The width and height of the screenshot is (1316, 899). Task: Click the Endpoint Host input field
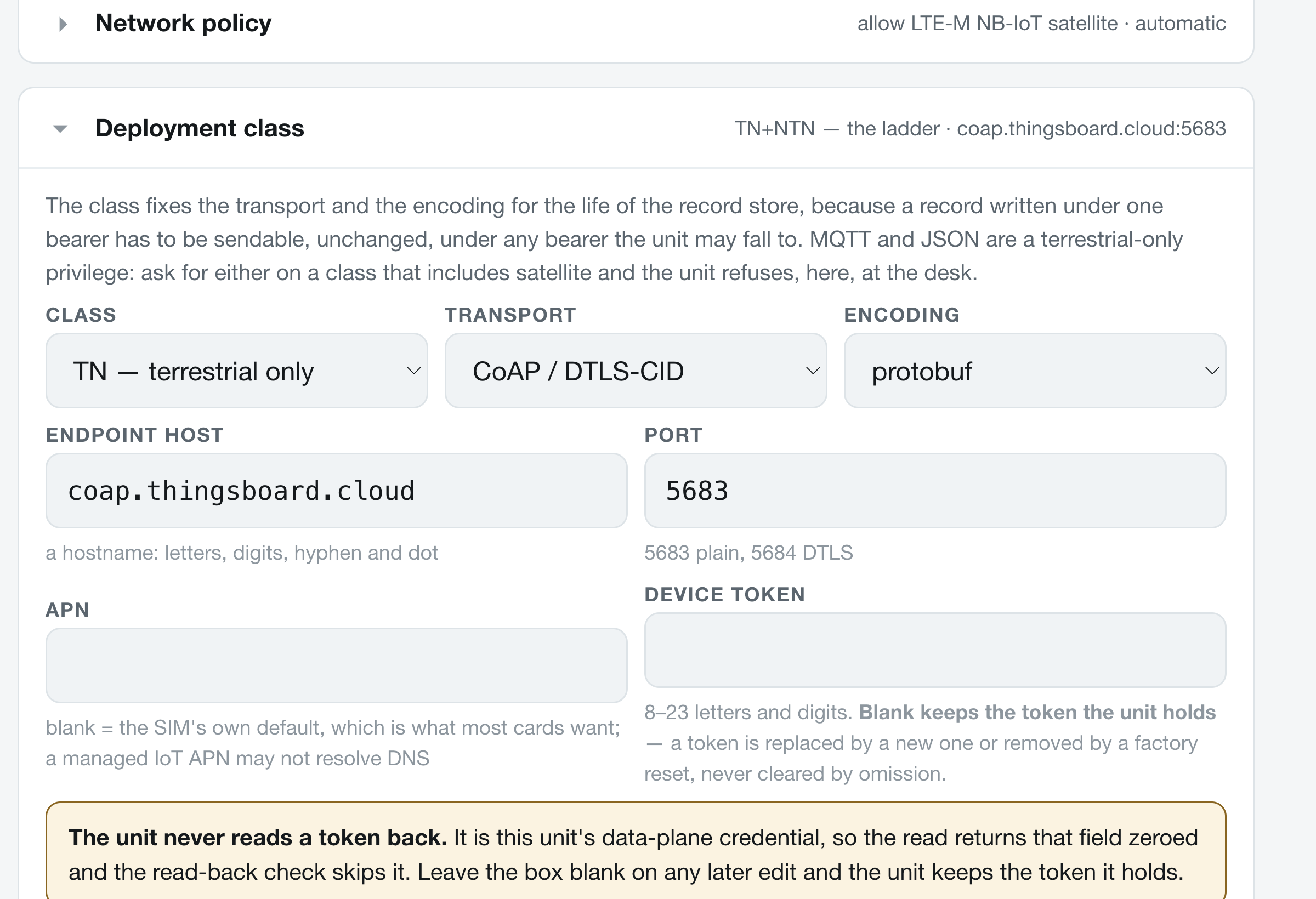coord(336,491)
